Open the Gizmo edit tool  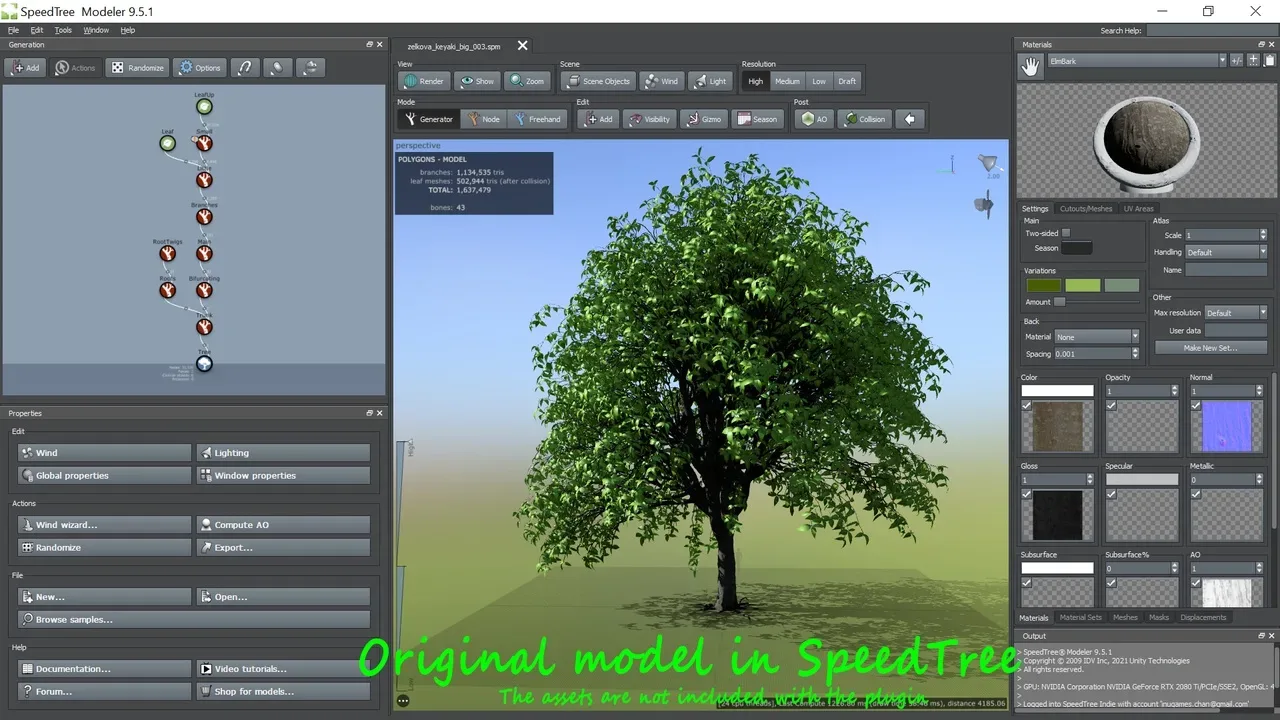click(704, 118)
